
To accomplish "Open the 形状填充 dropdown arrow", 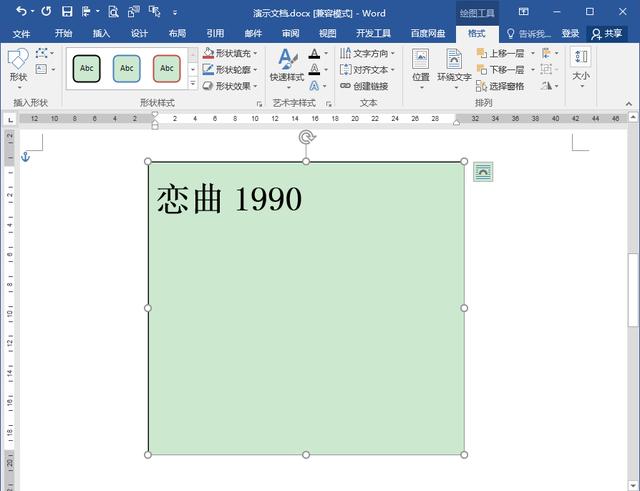I will point(255,53).
